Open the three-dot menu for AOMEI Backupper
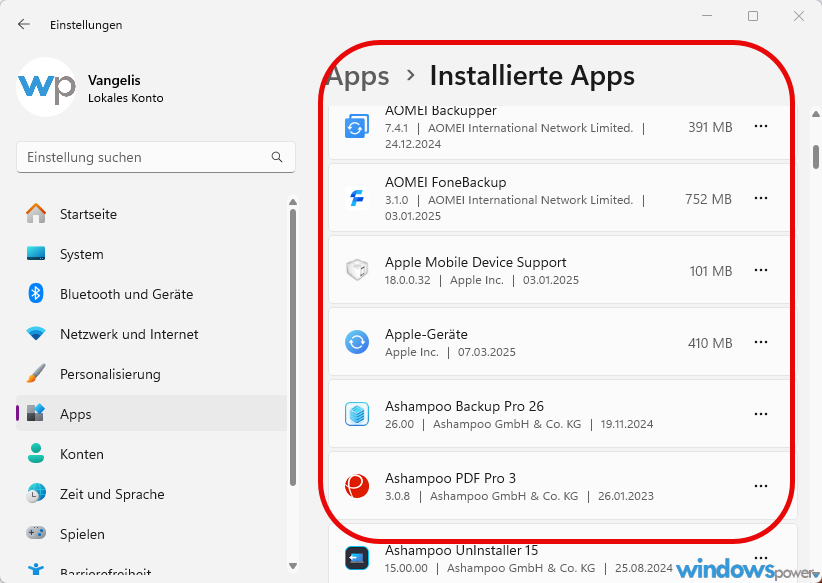 click(x=761, y=126)
